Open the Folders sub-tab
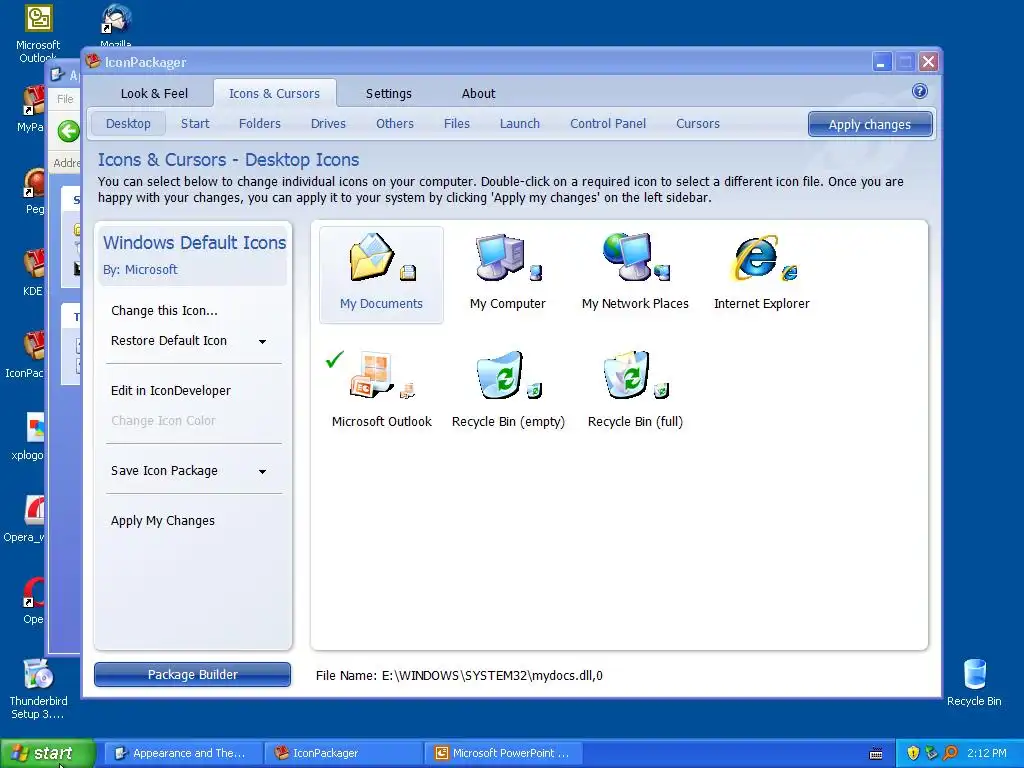Screen dimensions: 1024x768 pos(259,123)
